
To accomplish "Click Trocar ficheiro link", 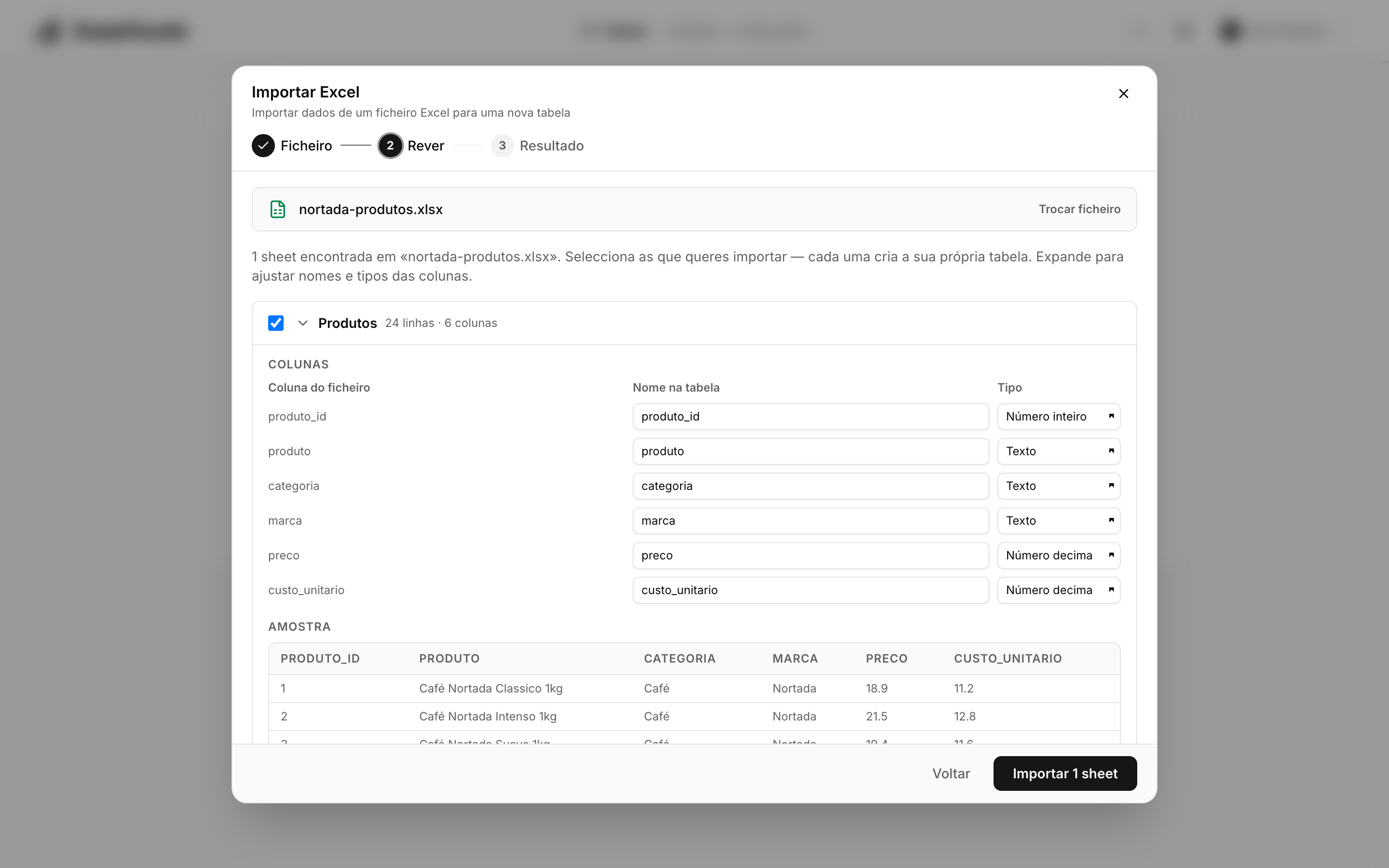I will tap(1079, 210).
